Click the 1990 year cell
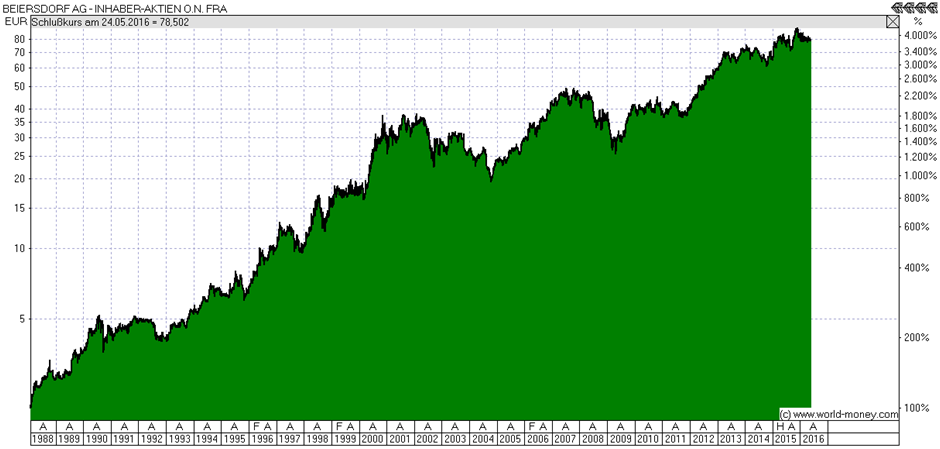The image size is (940, 449). pyautogui.click(x=97, y=439)
